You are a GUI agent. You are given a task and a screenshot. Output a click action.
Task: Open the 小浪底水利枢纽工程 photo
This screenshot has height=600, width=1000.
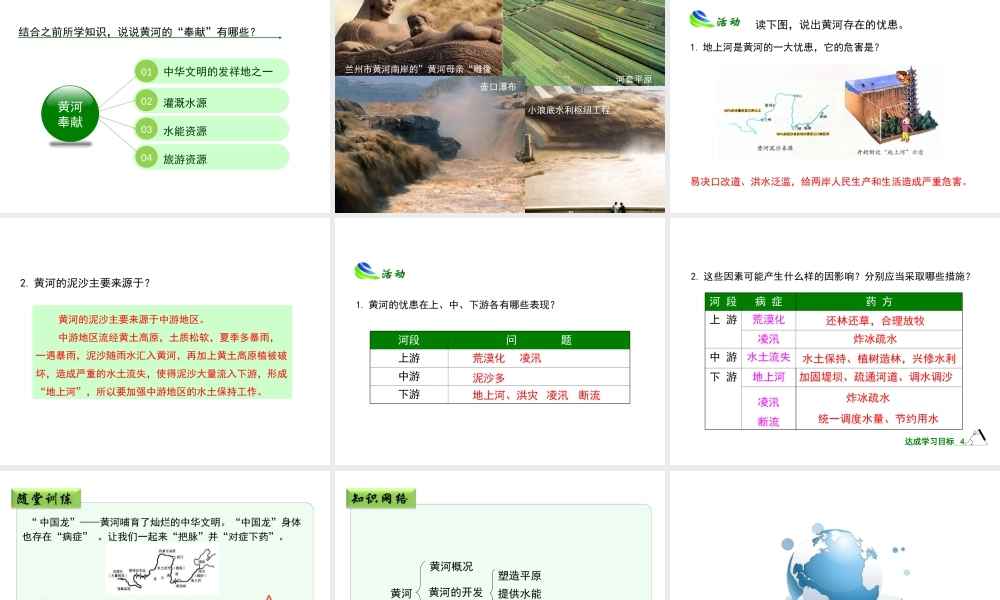[595, 149]
